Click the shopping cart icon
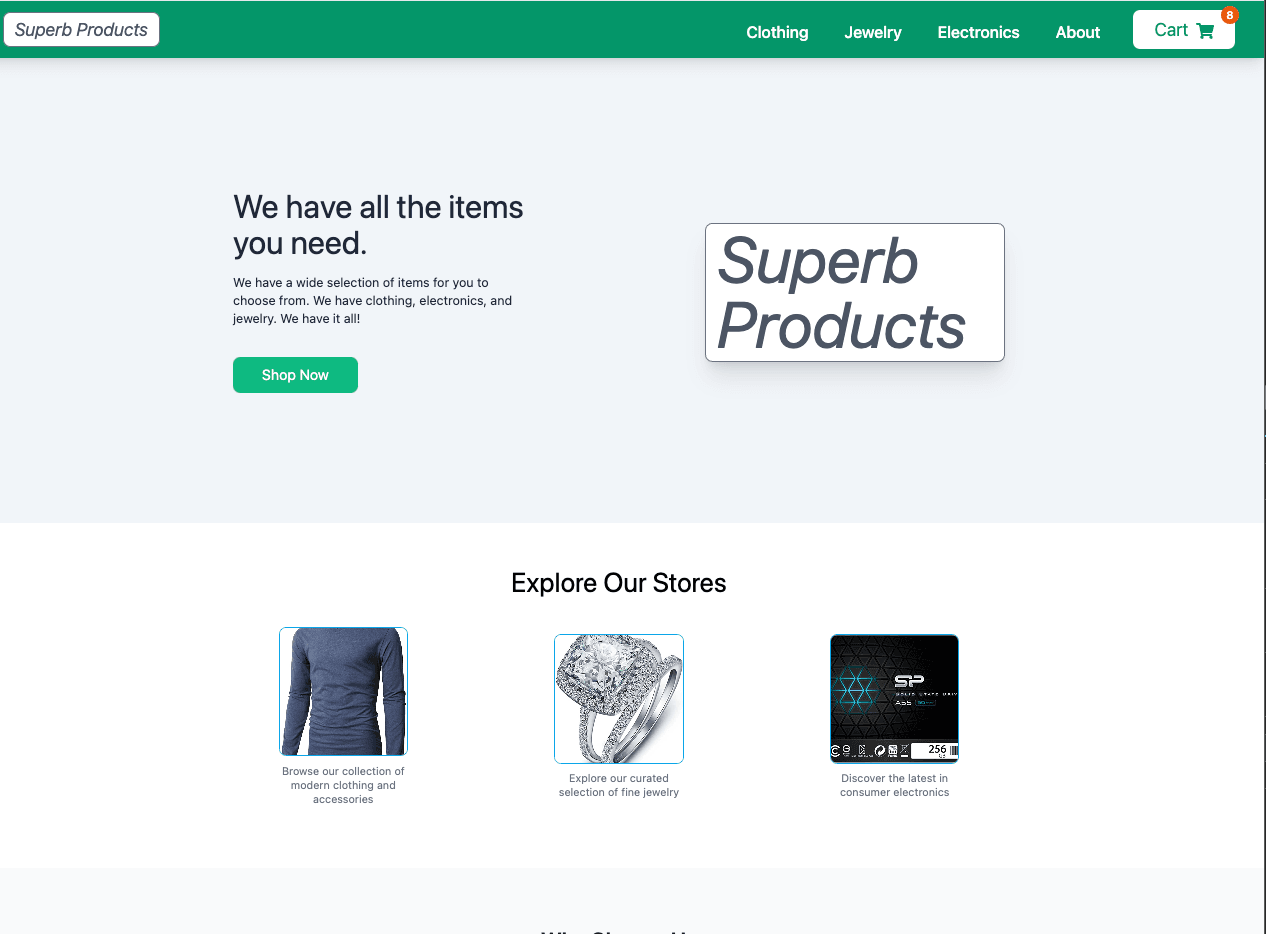 [1205, 31]
